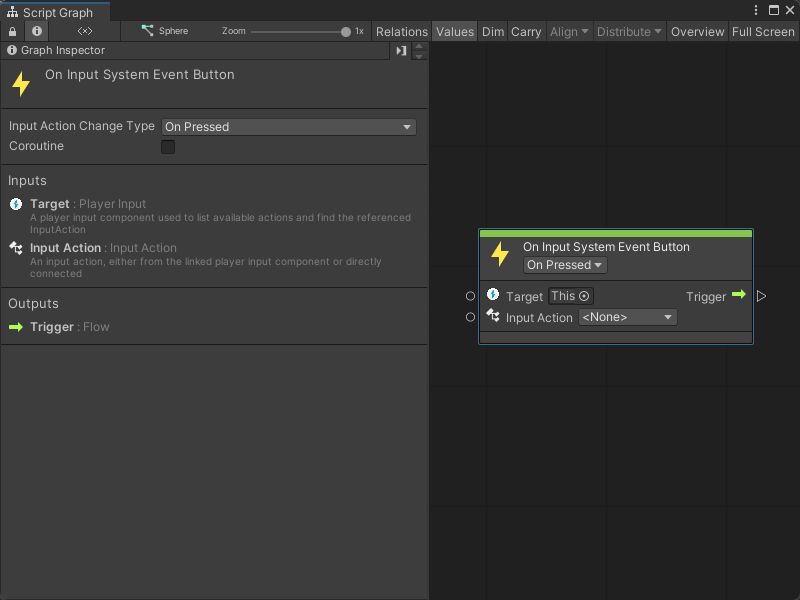Open the On Pressed dropdown on the node
Viewport: 800px width, 600px height.
click(x=565, y=265)
